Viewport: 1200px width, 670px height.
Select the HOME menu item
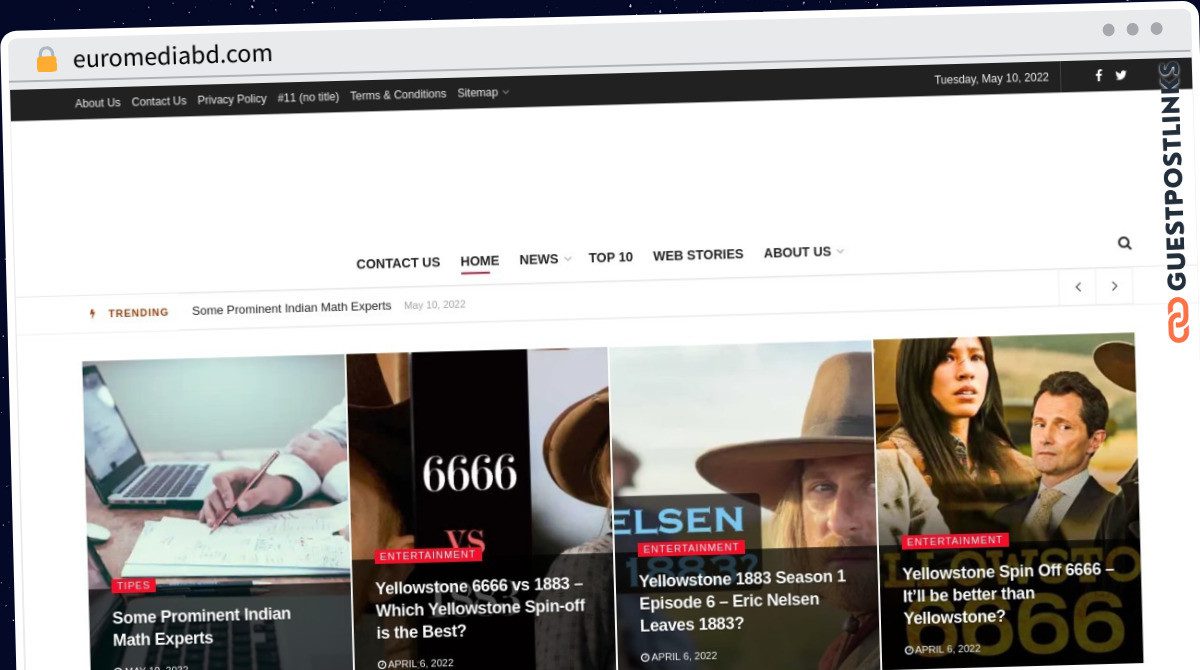(480, 261)
